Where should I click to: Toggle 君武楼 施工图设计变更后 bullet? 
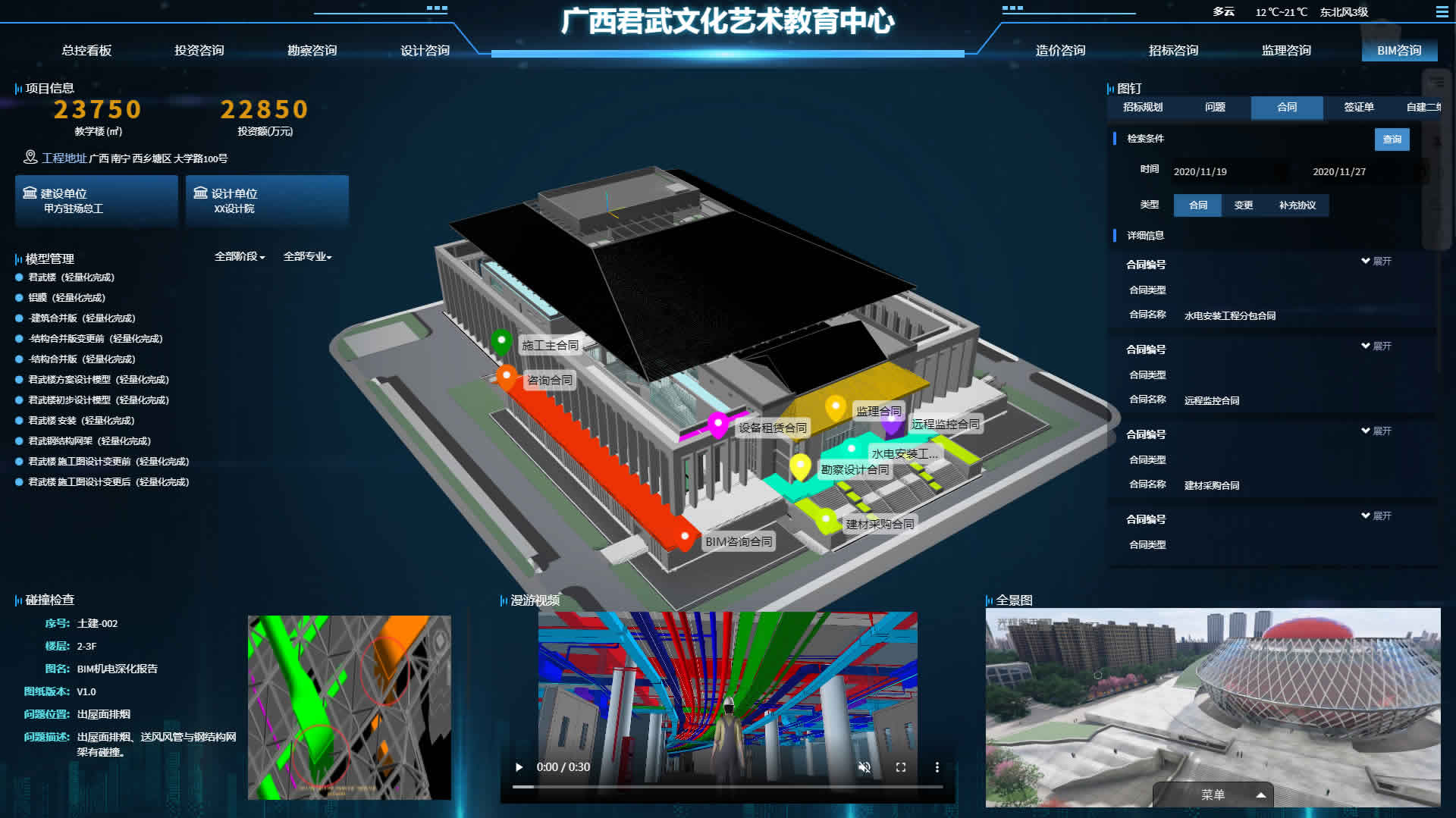19,482
